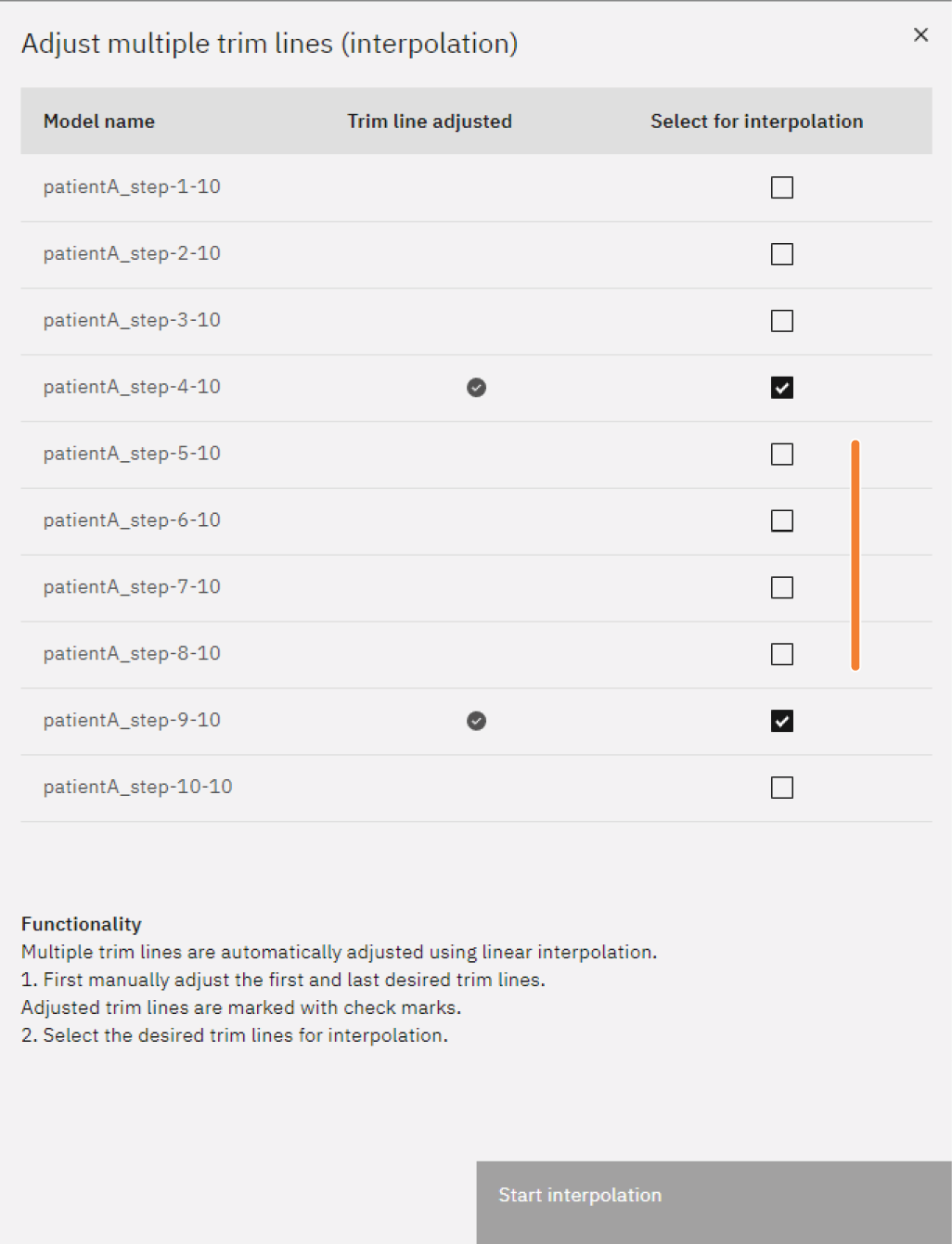Enable interpolation for patientA_step-3-10

tap(782, 321)
